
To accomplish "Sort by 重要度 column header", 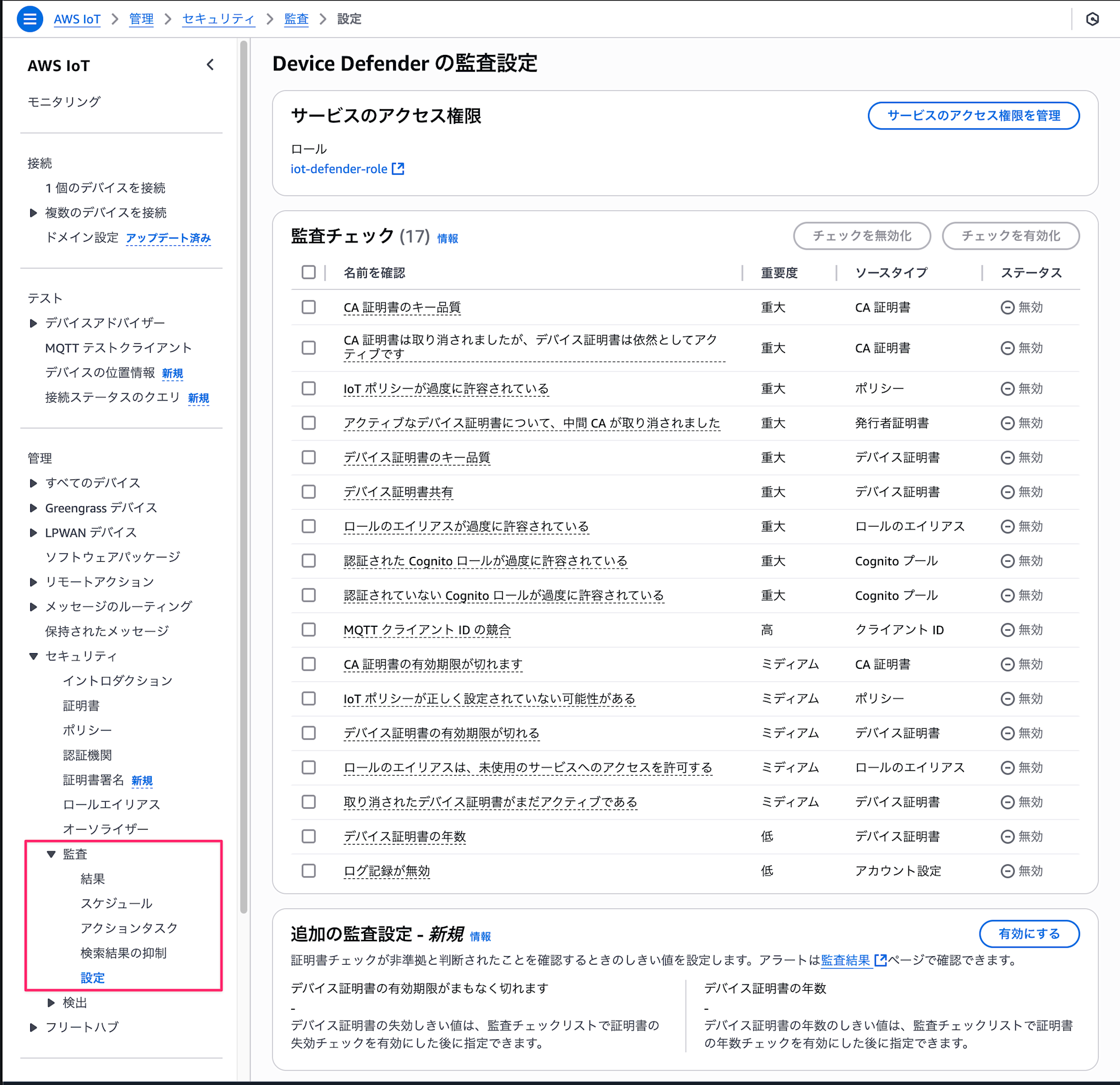I will [x=779, y=273].
